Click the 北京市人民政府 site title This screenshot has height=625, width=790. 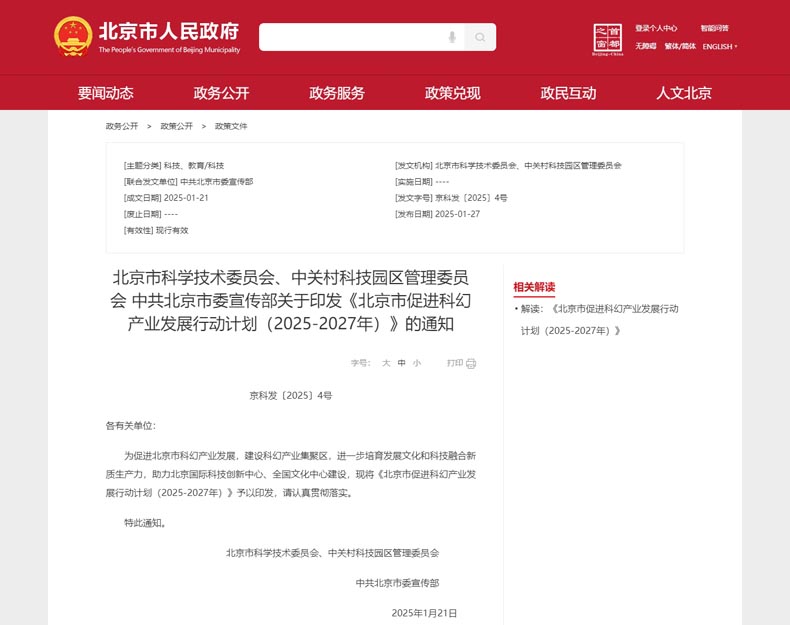tap(169, 31)
